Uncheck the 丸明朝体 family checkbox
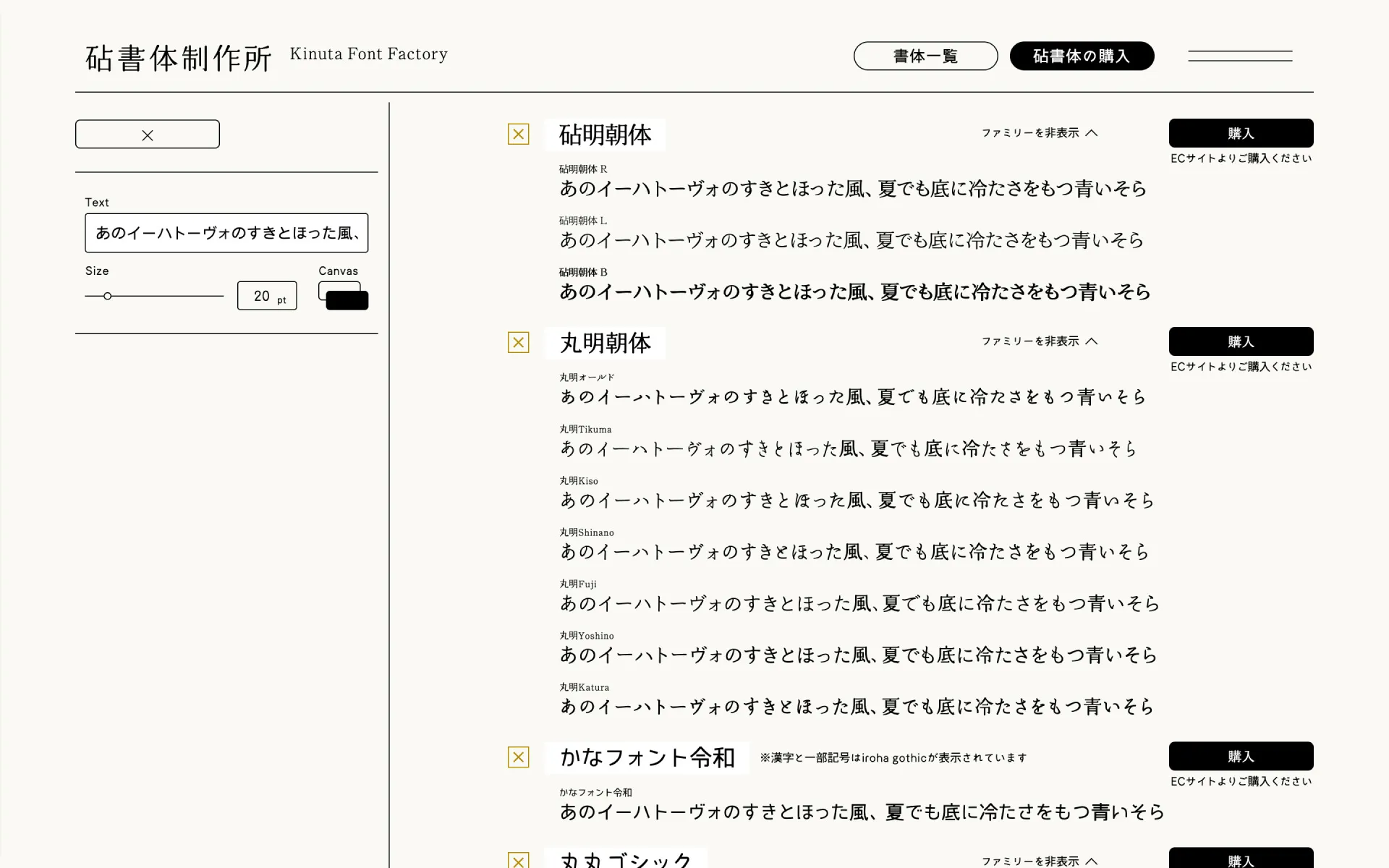Screen dimensions: 1389x868 pyautogui.click(x=518, y=342)
